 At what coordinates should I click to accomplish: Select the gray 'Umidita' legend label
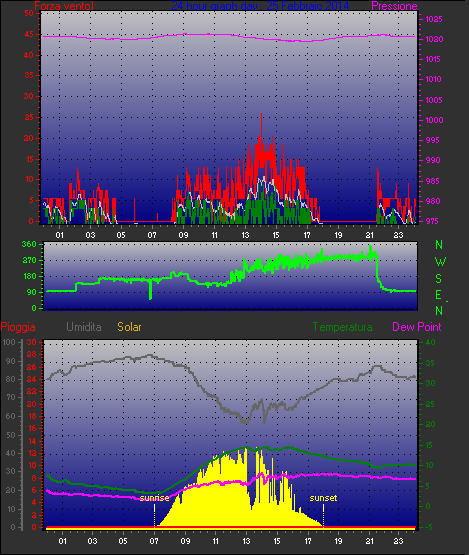click(x=84, y=327)
